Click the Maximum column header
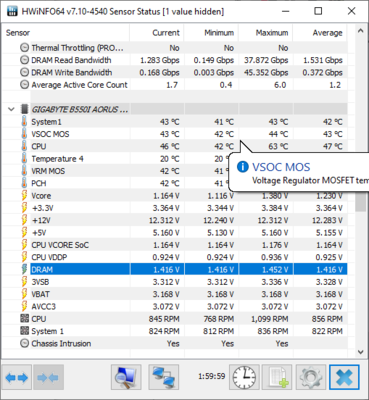The image size is (369, 400). pyautogui.click(x=266, y=33)
